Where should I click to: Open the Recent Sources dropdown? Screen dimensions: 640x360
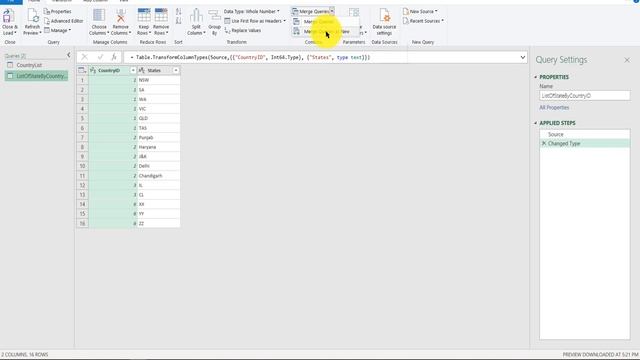[x=423, y=21]
